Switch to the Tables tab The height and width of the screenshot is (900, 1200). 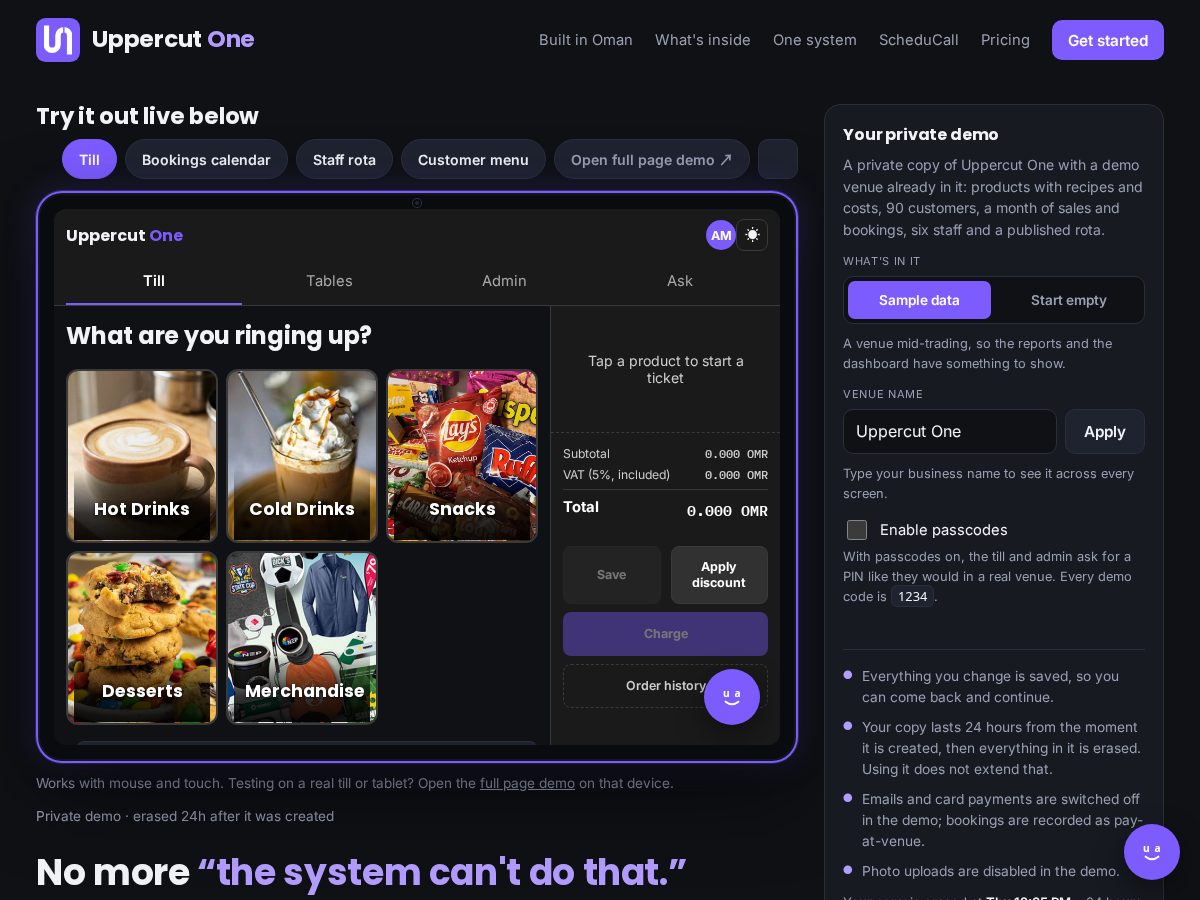tap(329, 281)
